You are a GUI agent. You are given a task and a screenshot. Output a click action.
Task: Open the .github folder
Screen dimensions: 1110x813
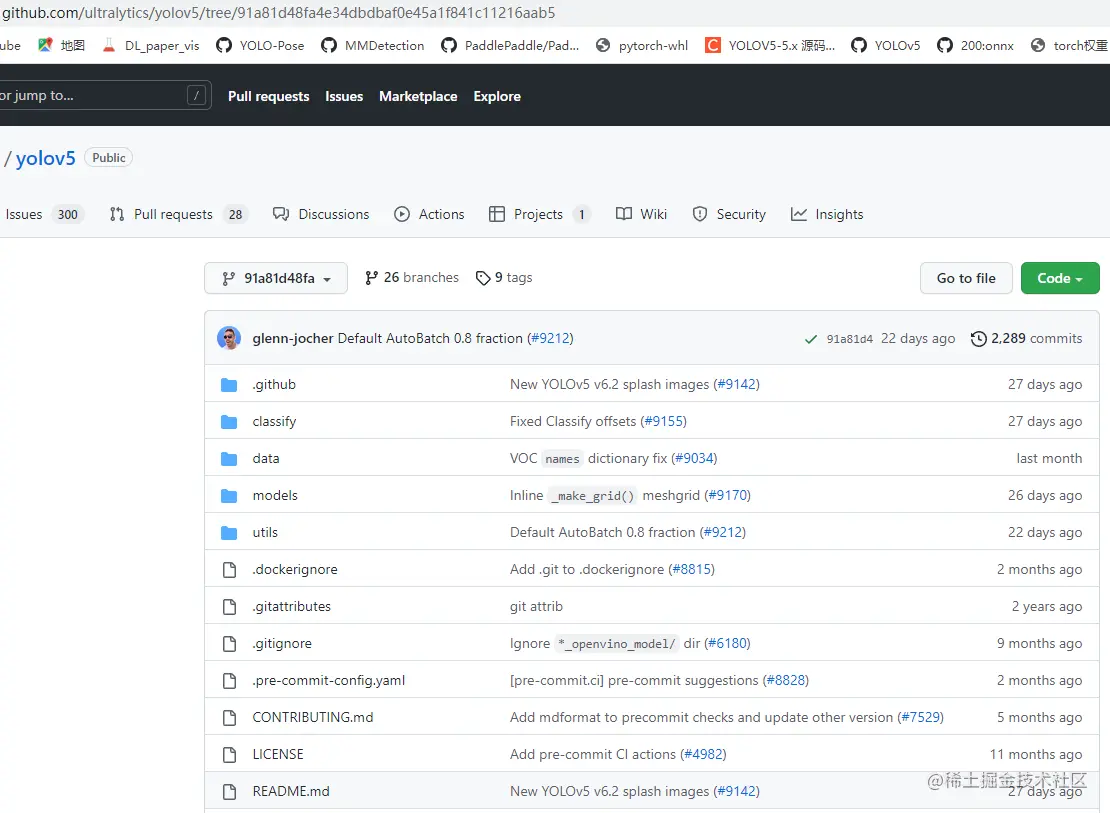[x=274, y=385]
